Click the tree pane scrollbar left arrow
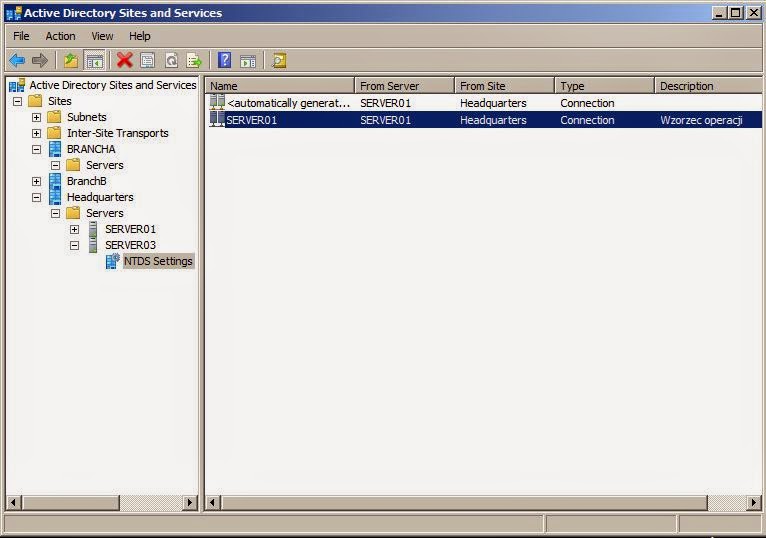 pos(13,502)
